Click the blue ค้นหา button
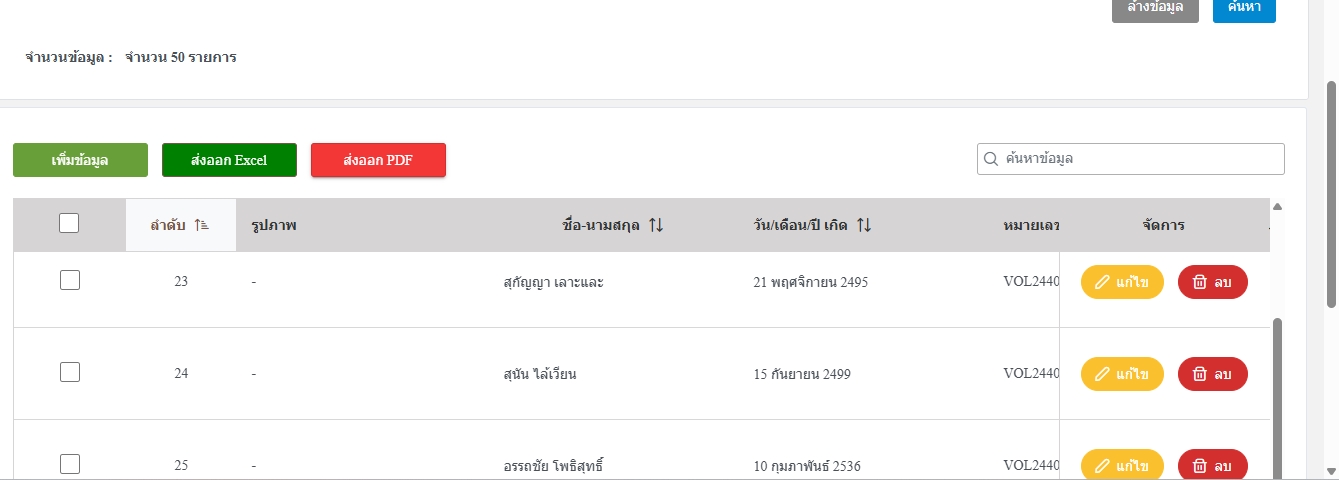Image resolution: width=1339 pixels, height=480 pixels. coord(1244,9)
